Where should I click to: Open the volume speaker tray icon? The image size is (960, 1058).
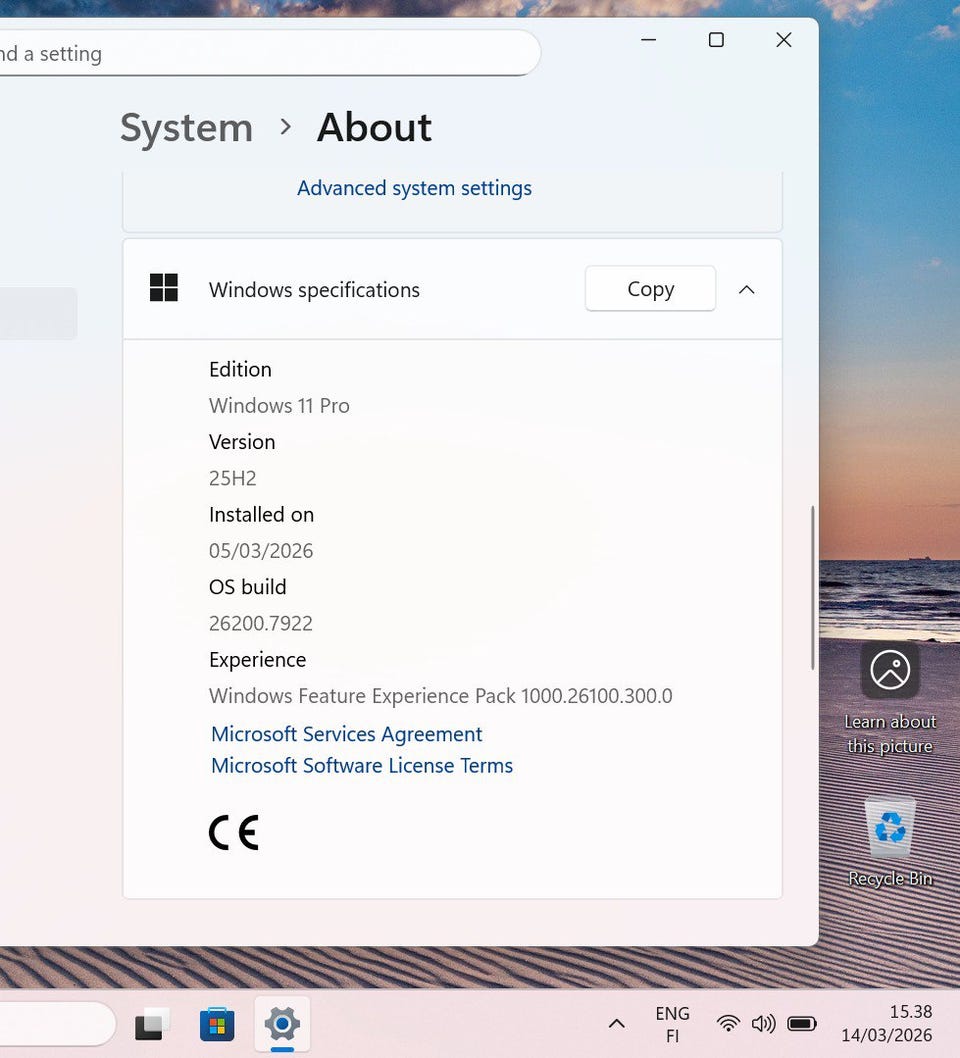coord(764,1024)
